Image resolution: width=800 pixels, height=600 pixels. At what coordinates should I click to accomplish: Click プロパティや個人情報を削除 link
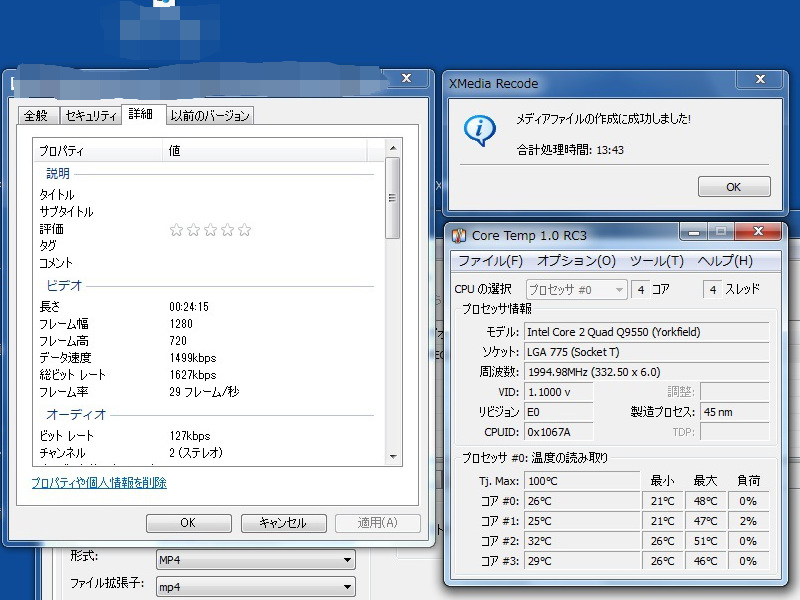[x=99, y=483]
